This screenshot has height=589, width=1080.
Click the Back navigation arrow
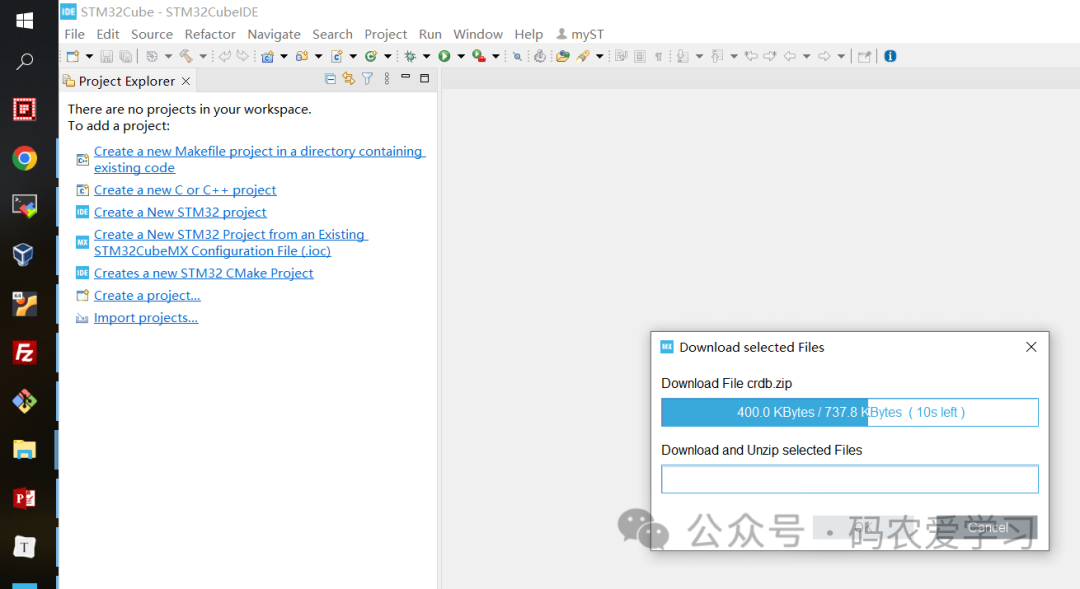point(790,56)
